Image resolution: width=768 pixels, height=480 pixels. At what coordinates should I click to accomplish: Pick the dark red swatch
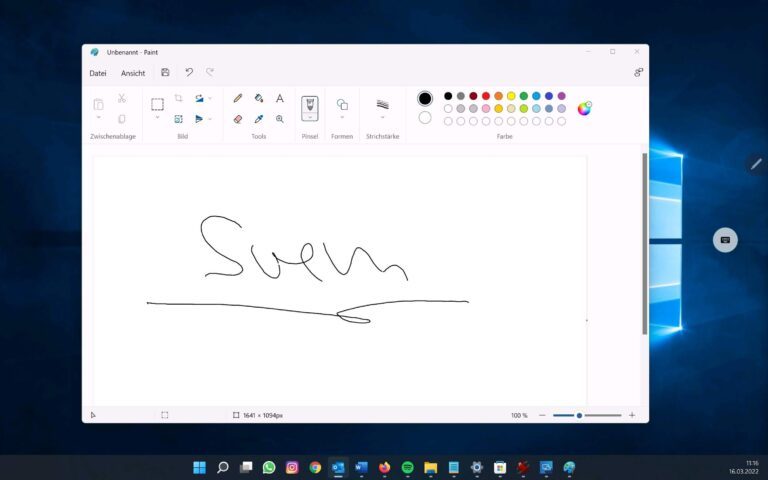[x=473, y=96]
